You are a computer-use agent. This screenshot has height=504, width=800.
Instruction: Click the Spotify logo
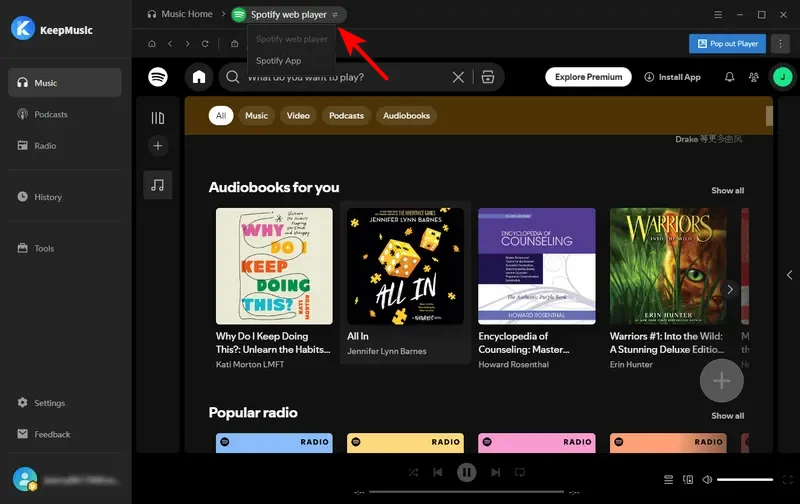(158, 77)
